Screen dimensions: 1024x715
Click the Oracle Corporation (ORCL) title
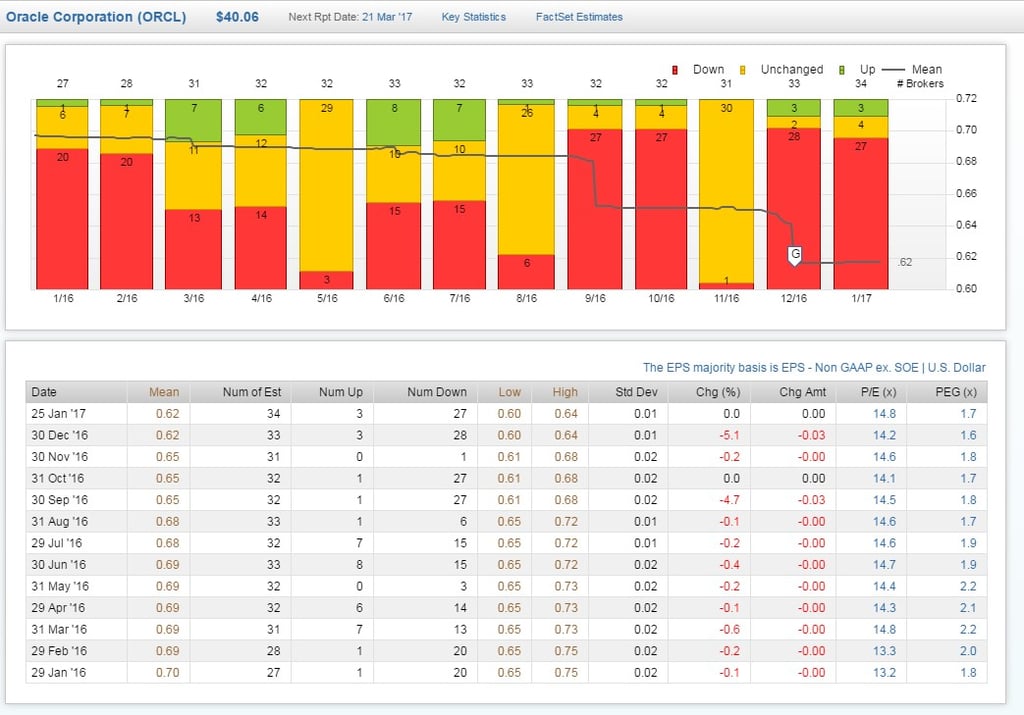click(x=96, y=17)
